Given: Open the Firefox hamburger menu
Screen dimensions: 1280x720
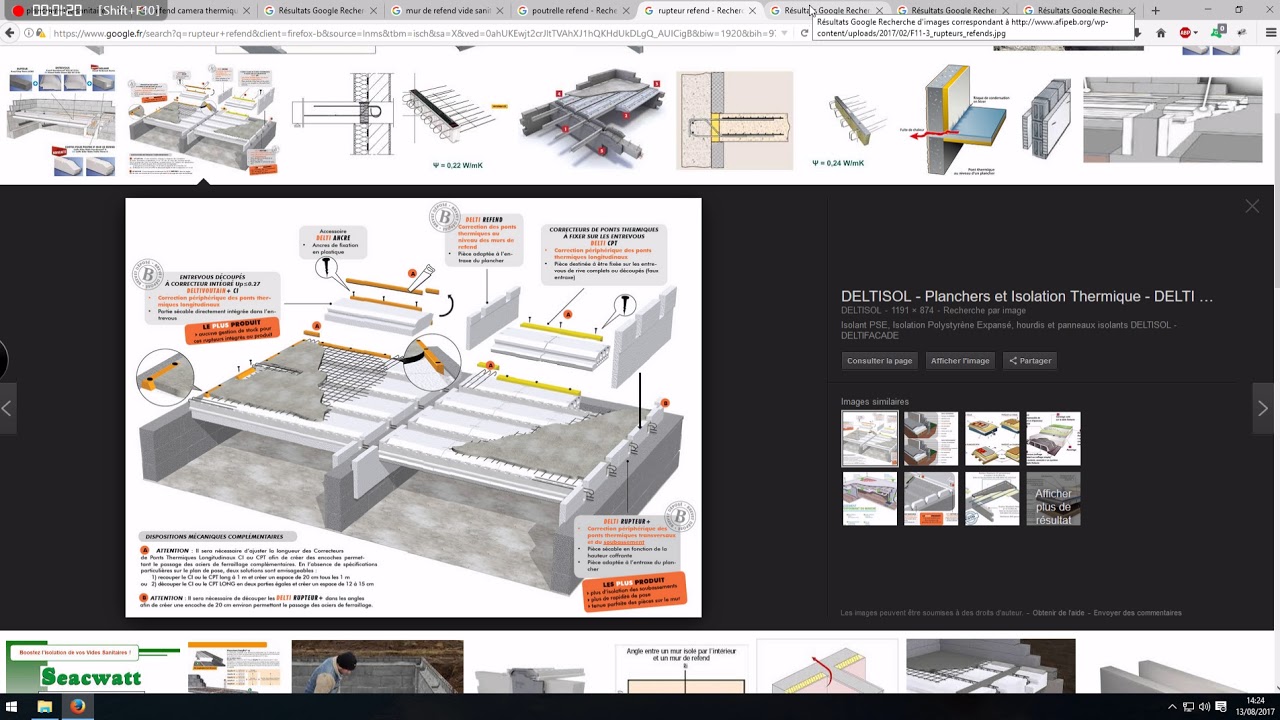Looking at the screenshot, I should coord(1271,33).
